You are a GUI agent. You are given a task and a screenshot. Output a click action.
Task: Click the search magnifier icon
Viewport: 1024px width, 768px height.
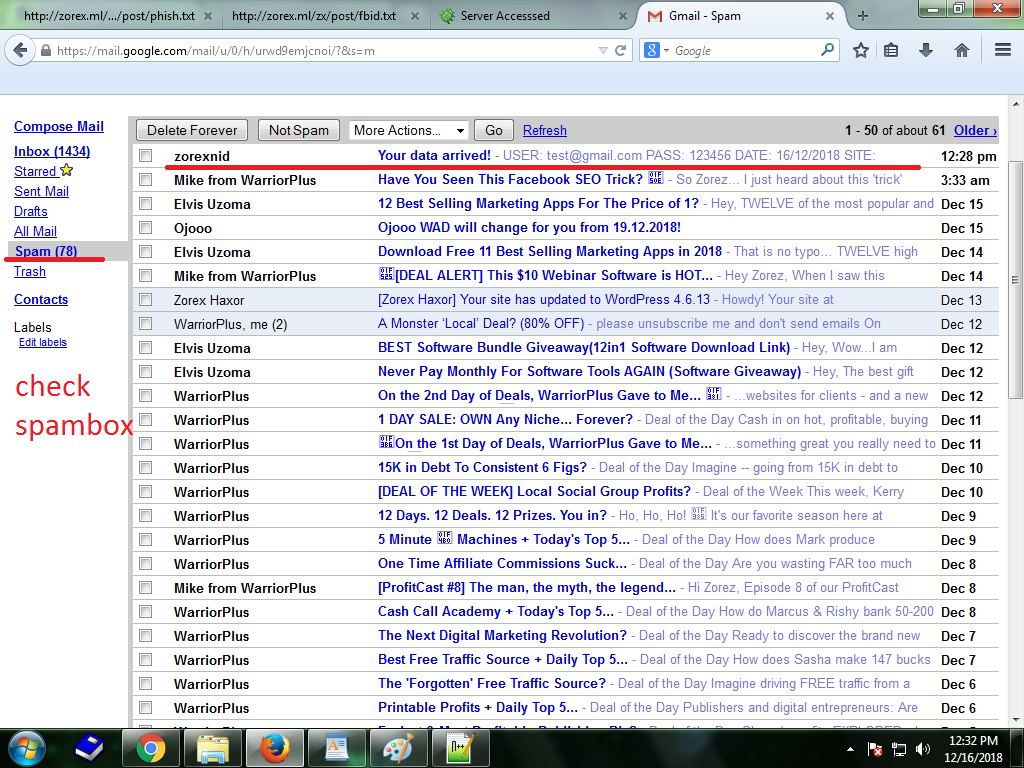tap(827, 50)
